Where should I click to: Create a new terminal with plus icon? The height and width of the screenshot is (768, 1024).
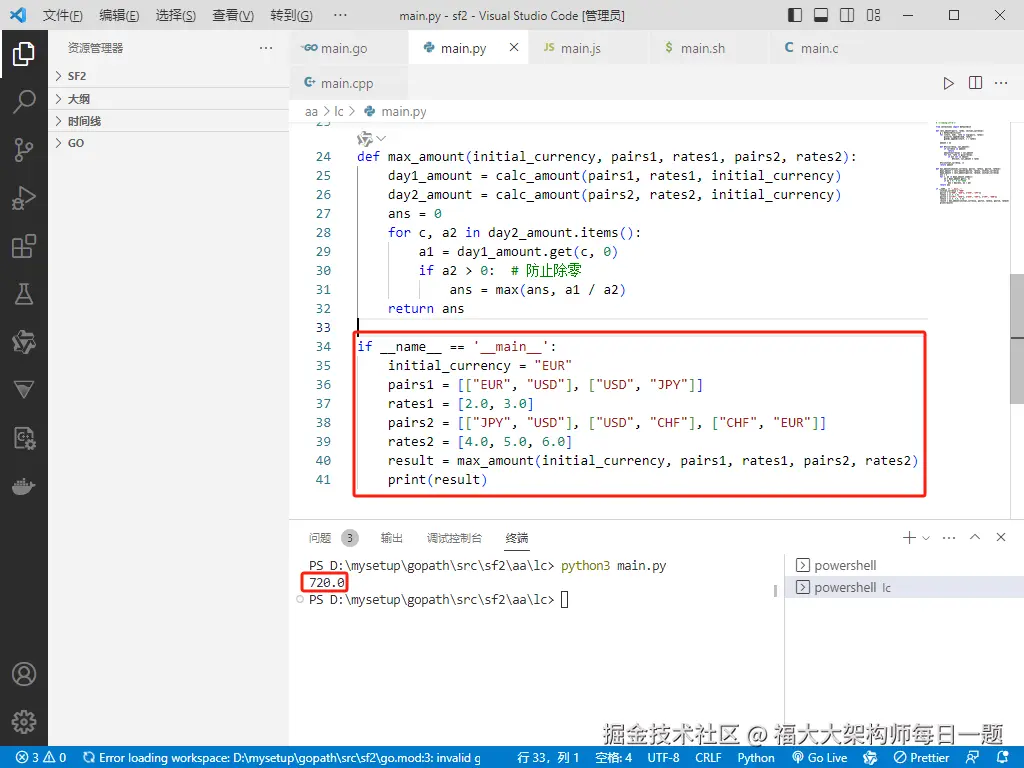pos(908,537)
